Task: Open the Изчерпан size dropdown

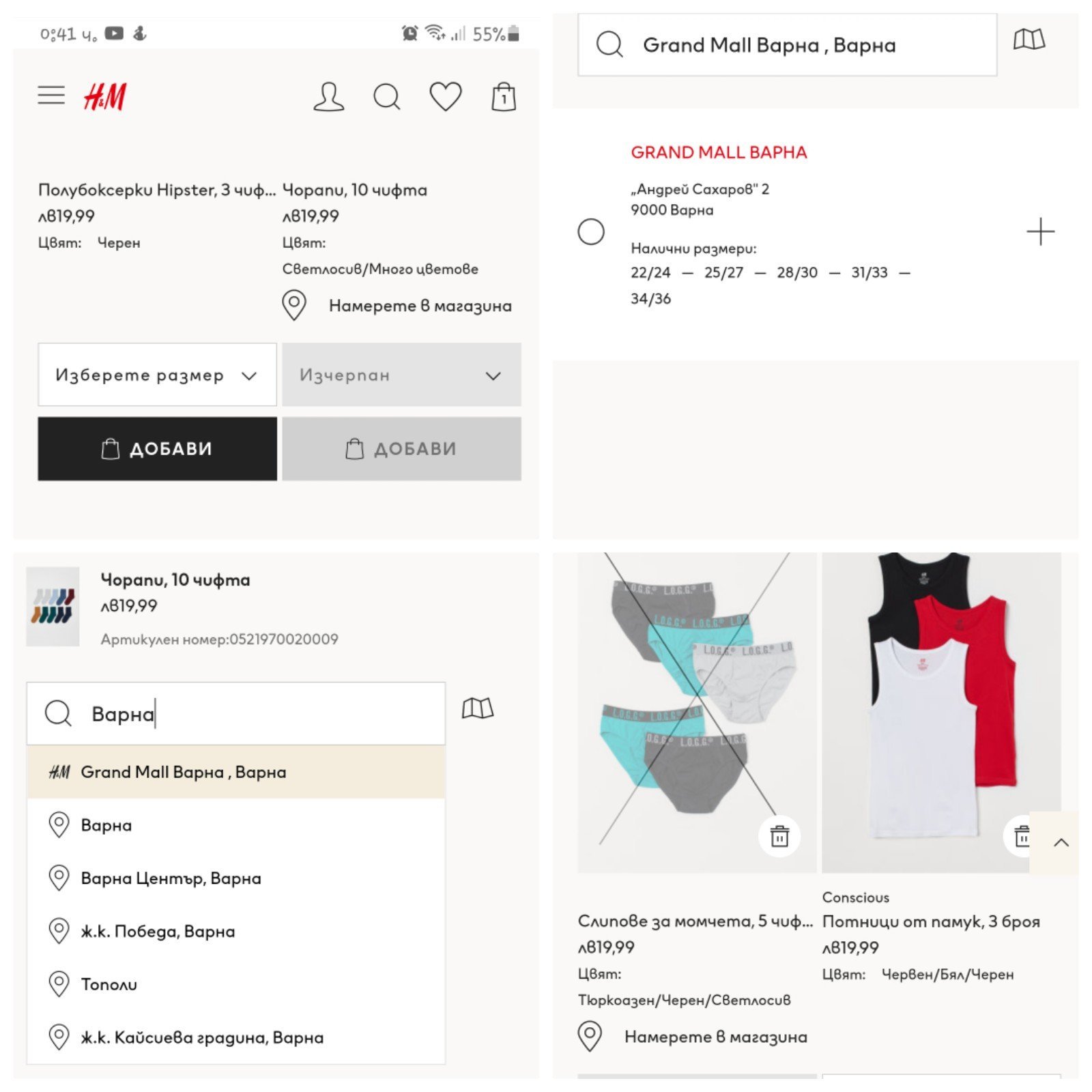Action: tap(401, 375)
